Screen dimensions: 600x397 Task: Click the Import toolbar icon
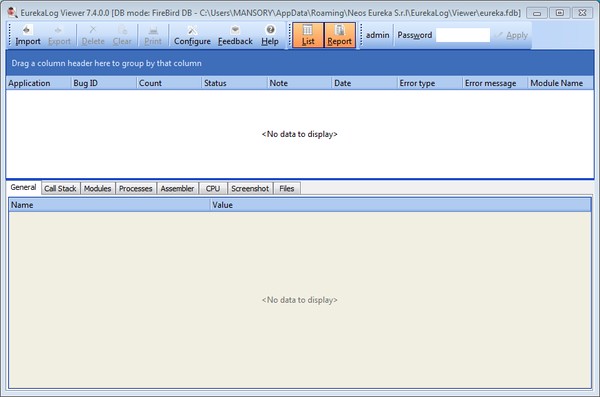tap(28, 35)
